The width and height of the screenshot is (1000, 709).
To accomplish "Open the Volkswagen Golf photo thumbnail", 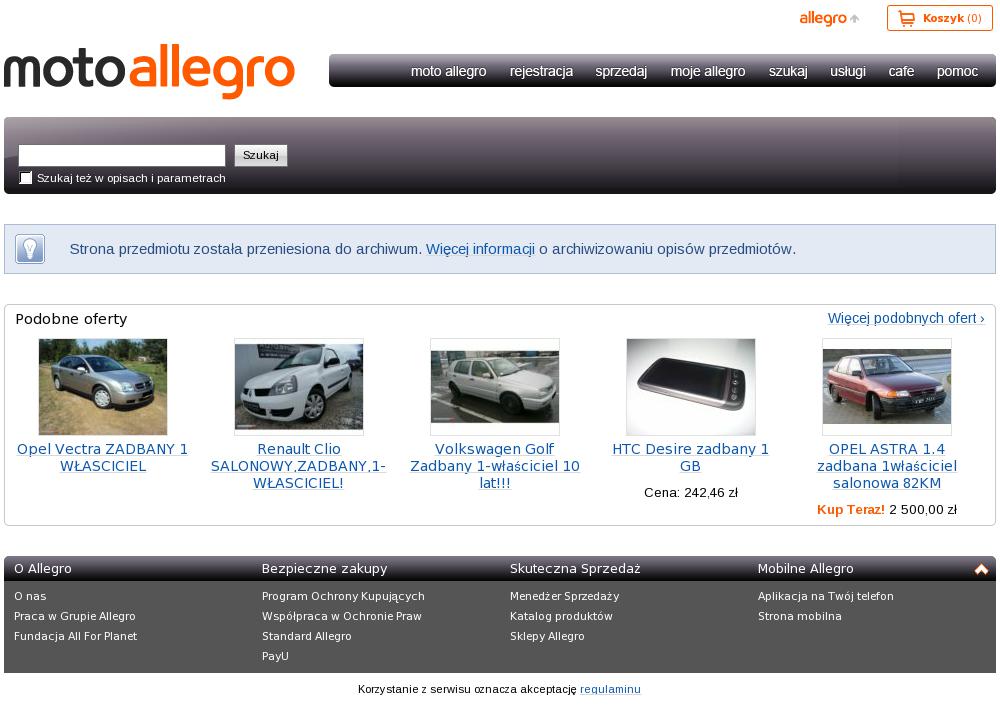I will [495, 387].
